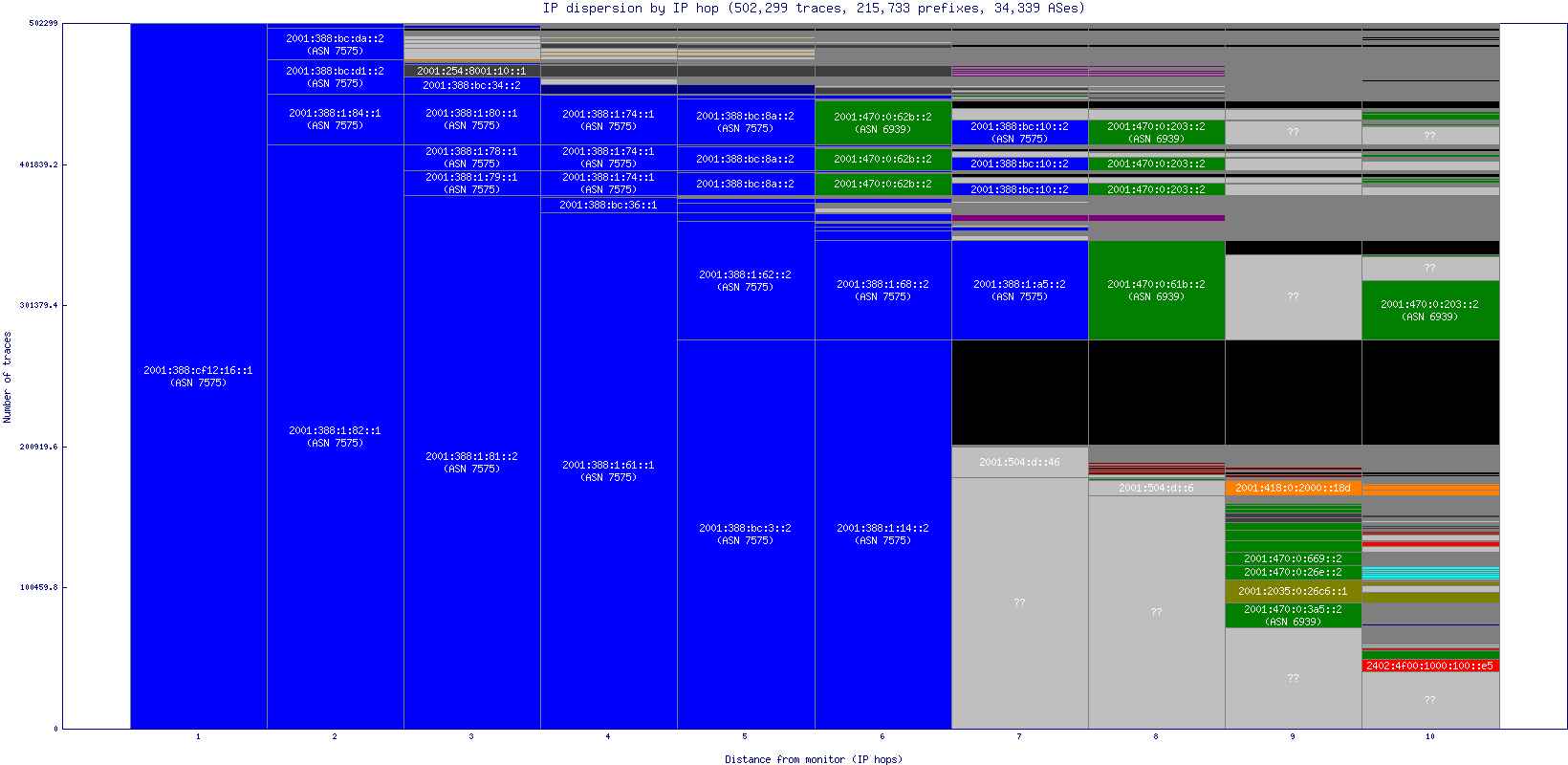Select the 2001:388:1:80::1 block

pyautogui.click(x=472, y=120)
